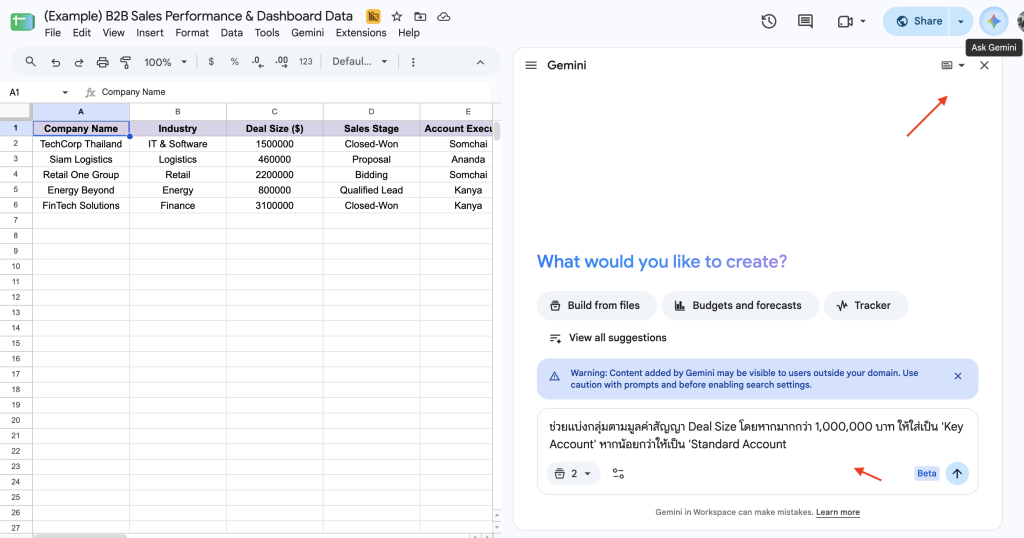1024x538 pixels.
Task: Open Gemini panel hamburger menu
Action: point(531,65)
